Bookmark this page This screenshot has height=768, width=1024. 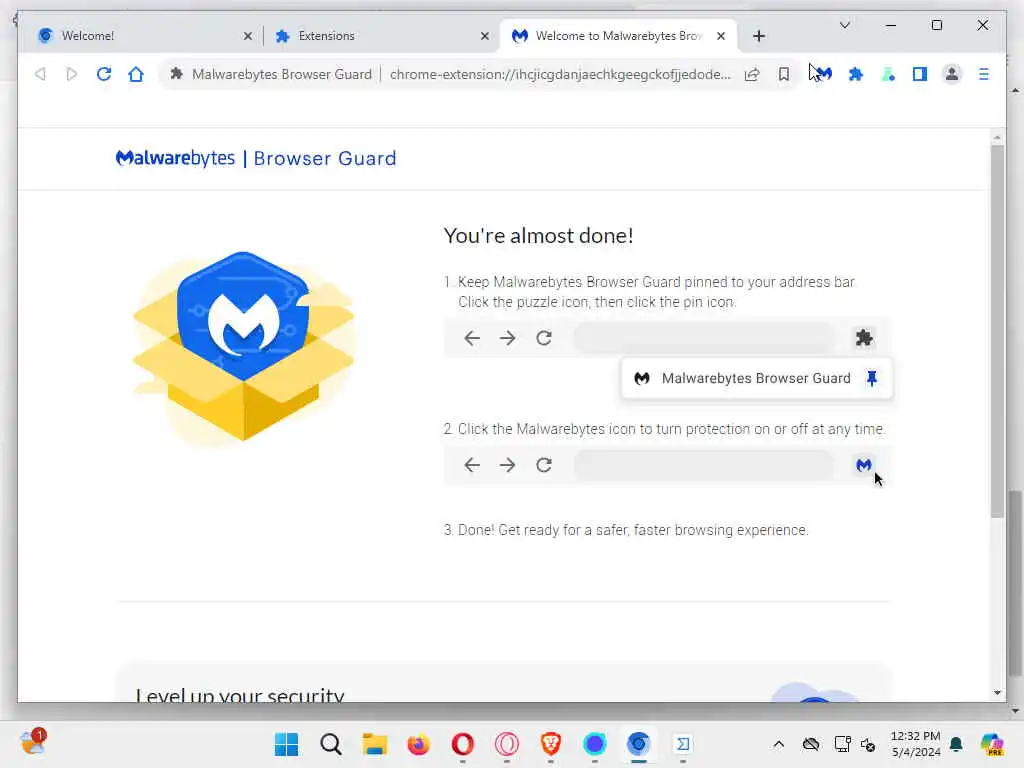coord(784,74)
